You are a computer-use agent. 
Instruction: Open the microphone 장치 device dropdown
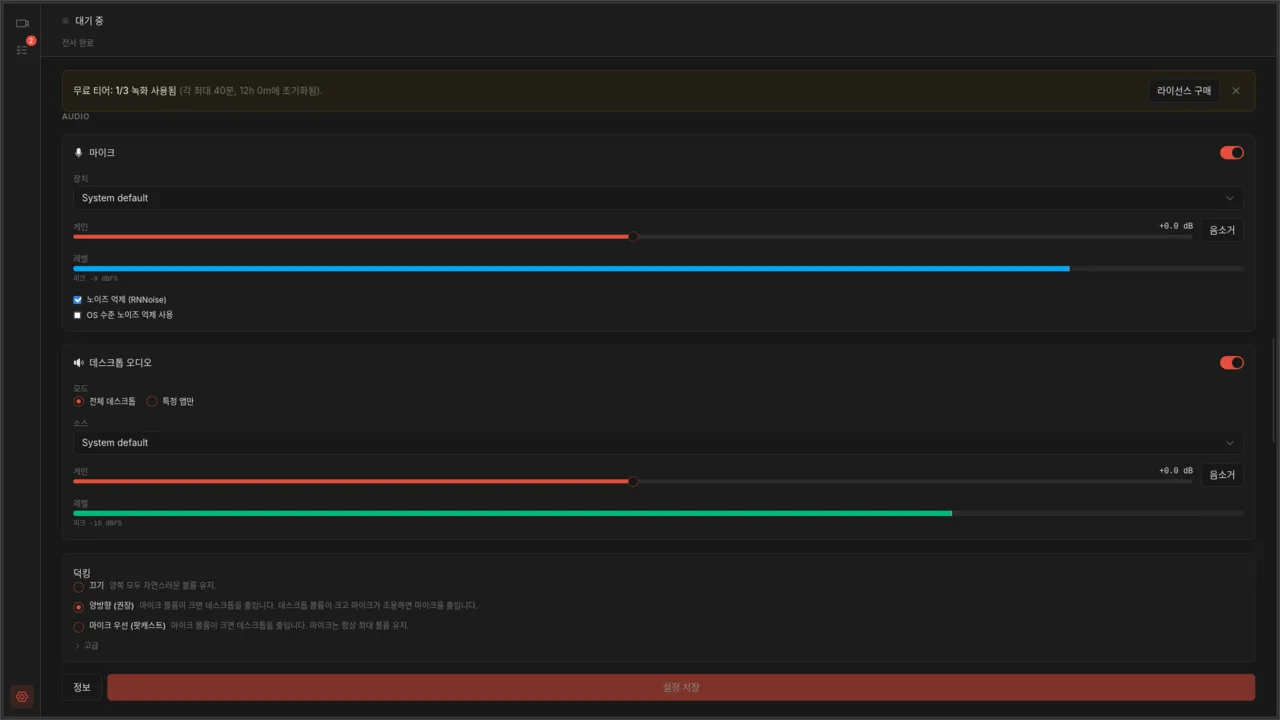coord(658,198)
